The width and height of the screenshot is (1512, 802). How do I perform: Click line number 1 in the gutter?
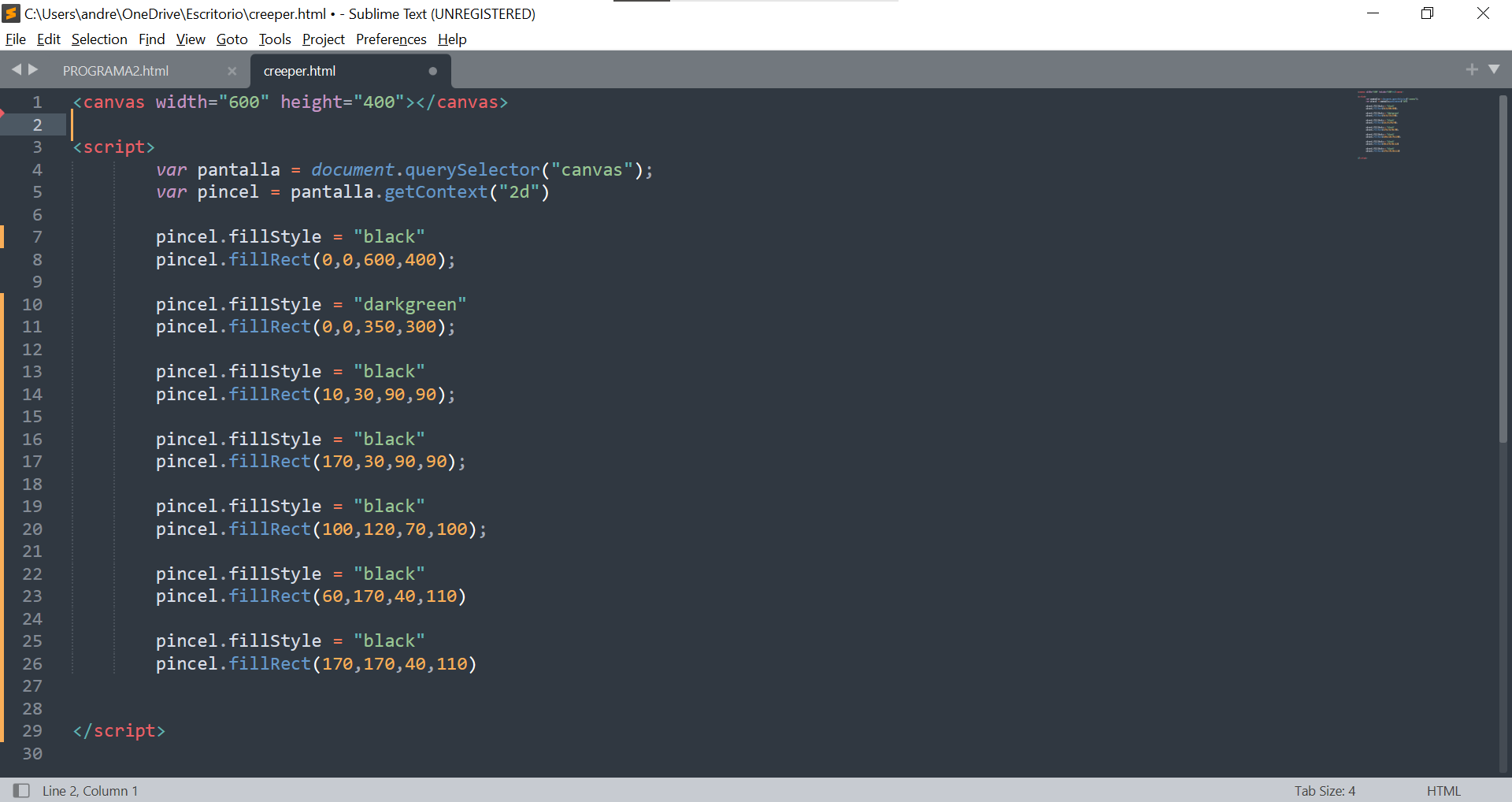pyautogui.click(x=37, y=102)
